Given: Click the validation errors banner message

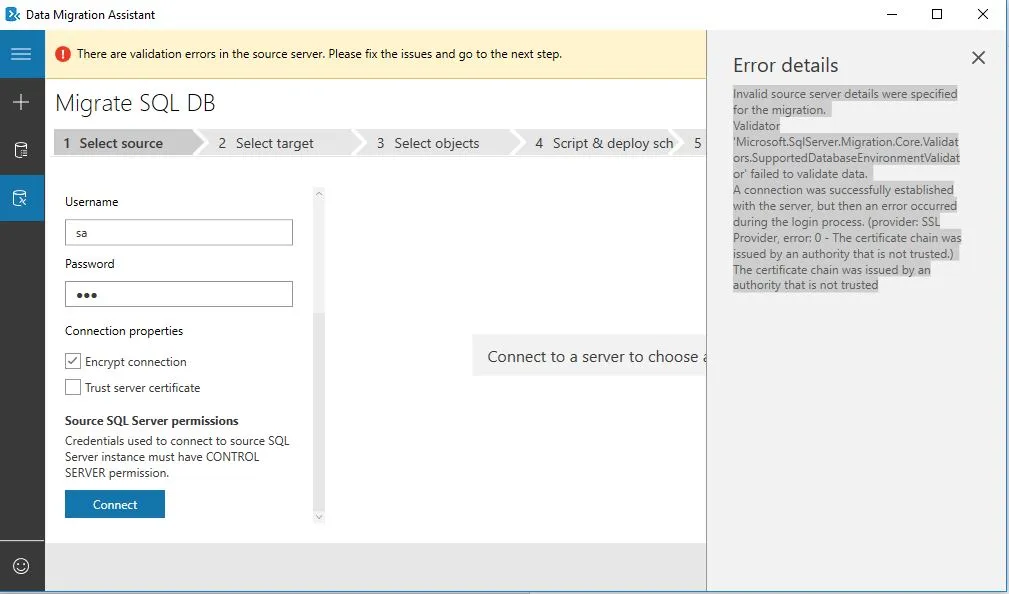Looking at the screenshot, I should [319, 54].
